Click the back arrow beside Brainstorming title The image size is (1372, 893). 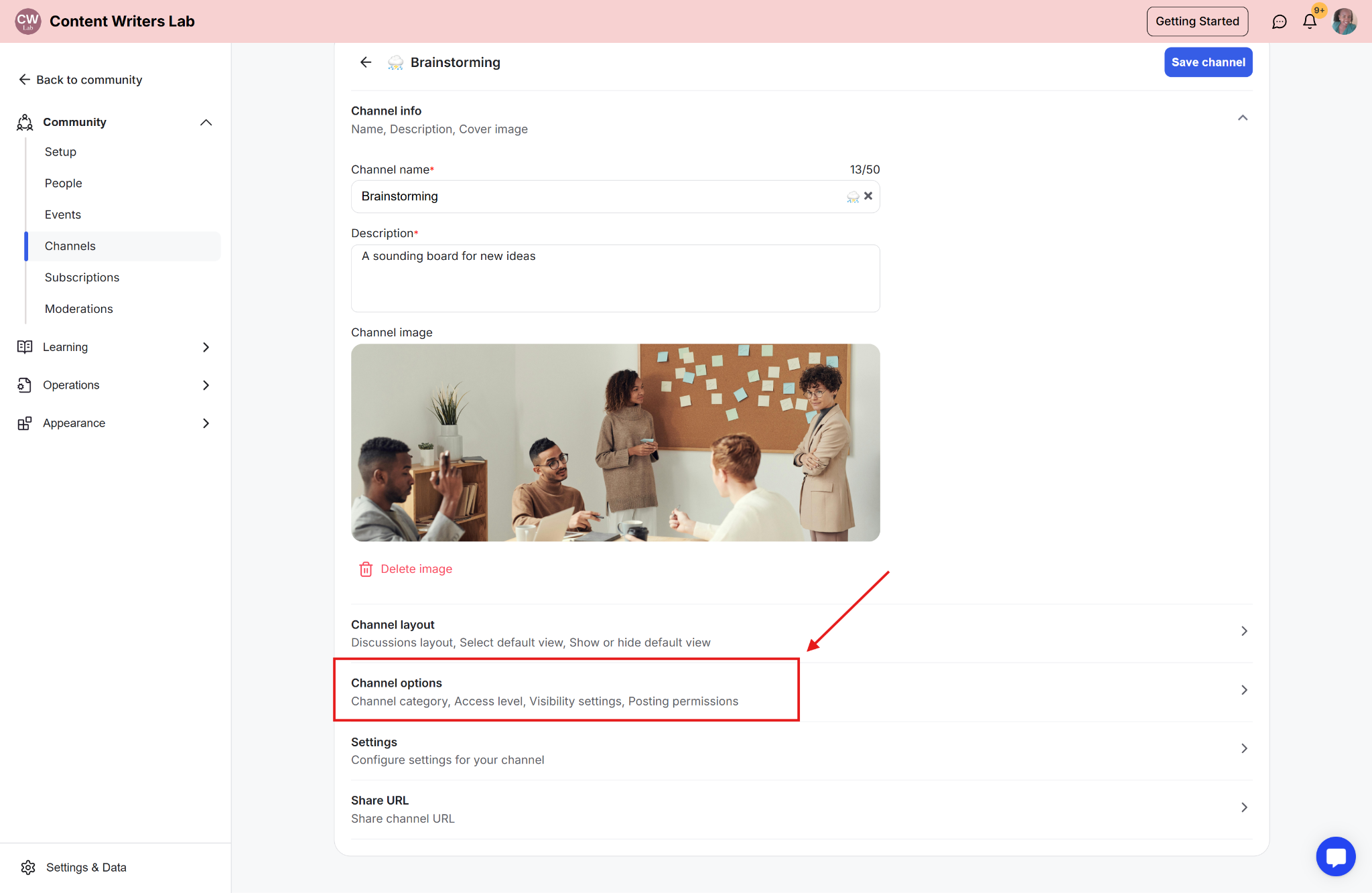tap(366, 62)
